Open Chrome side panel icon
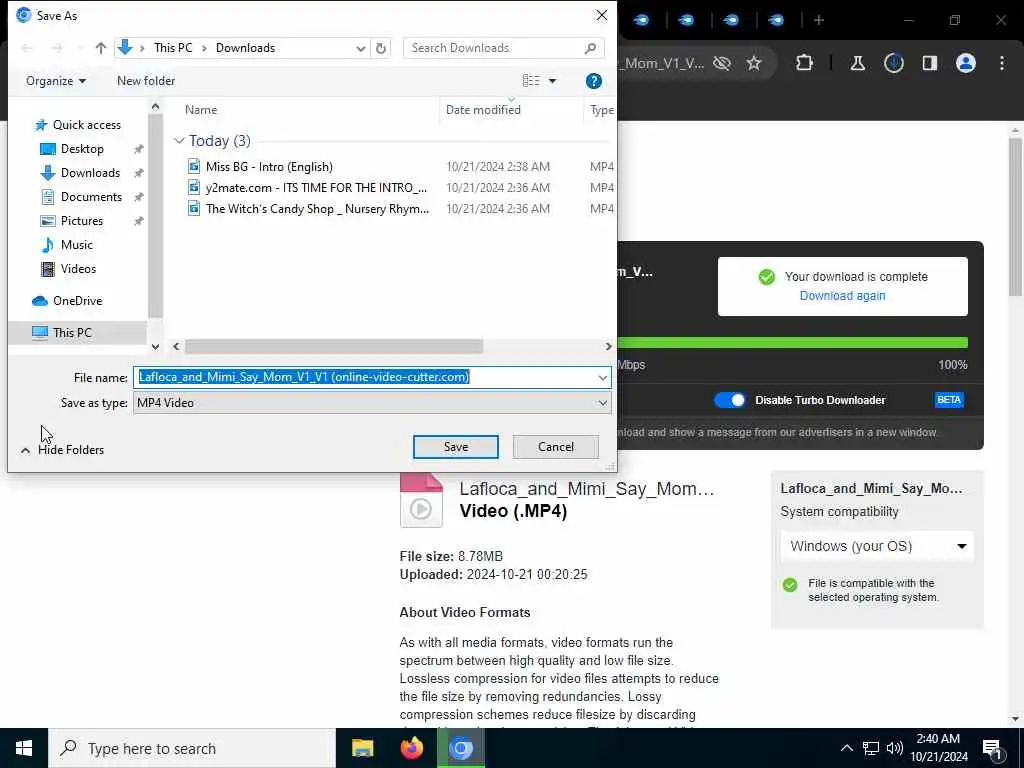1024x768 pixels. tap(930, 63)
